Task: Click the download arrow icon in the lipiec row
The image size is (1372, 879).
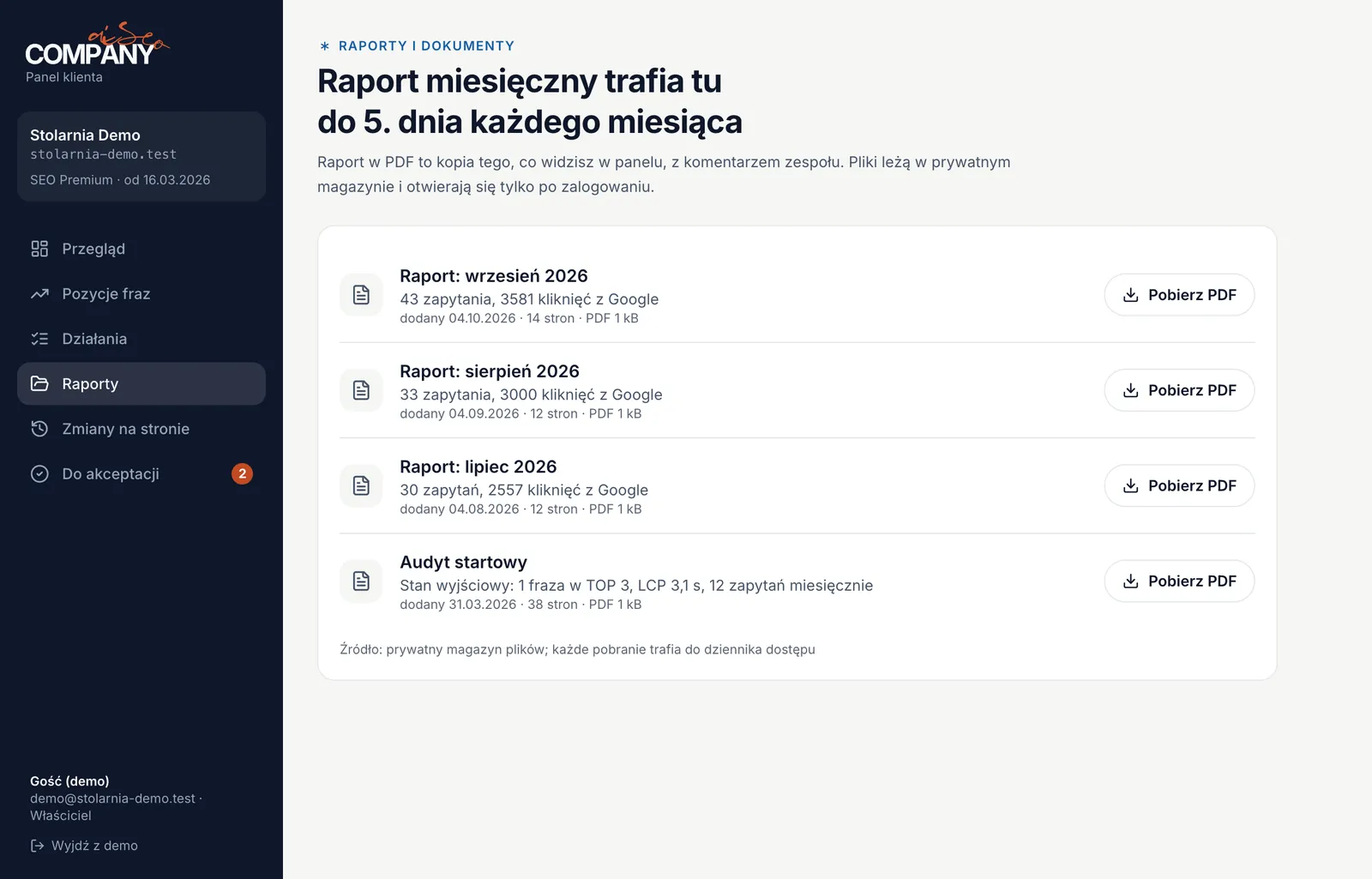Action: click(1131, 485)
